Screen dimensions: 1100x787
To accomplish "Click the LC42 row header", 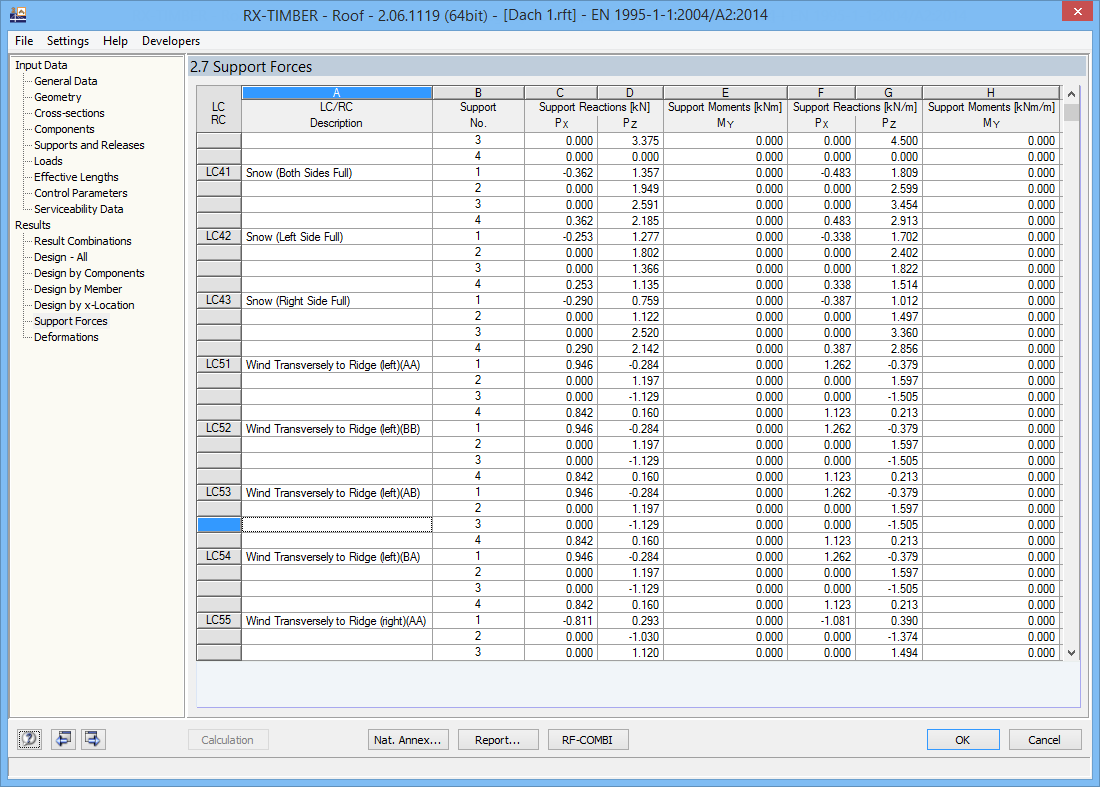I will tap(219, 236).
